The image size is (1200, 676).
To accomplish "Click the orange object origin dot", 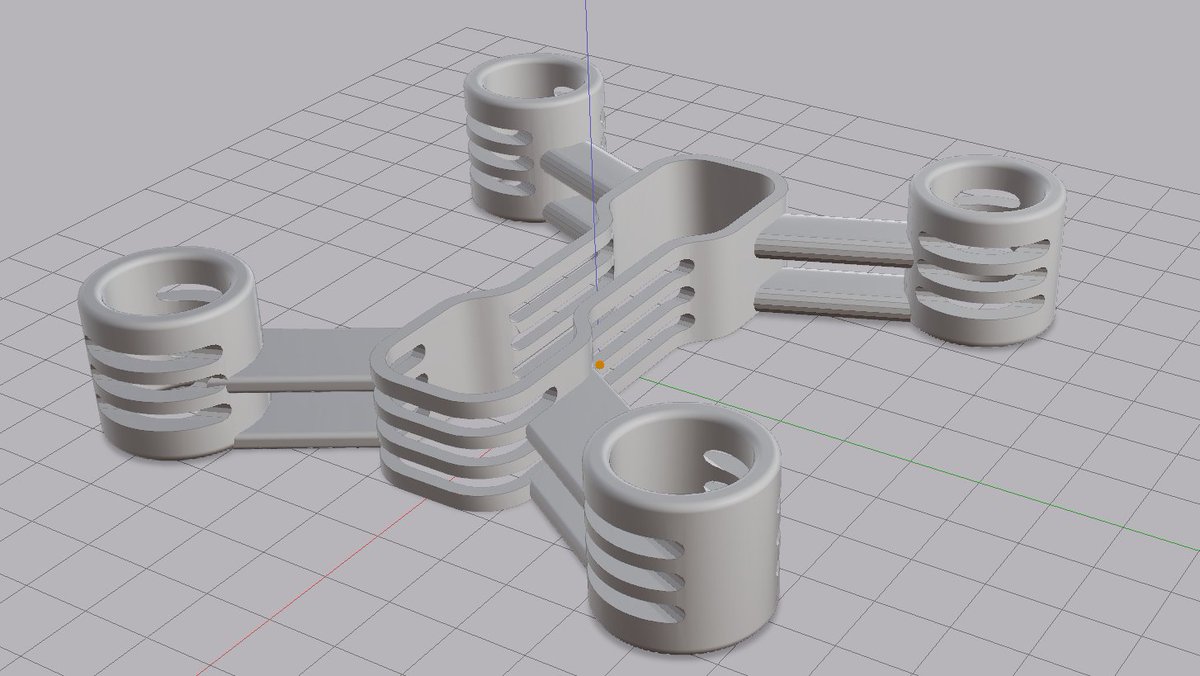I will click(599, 365).
